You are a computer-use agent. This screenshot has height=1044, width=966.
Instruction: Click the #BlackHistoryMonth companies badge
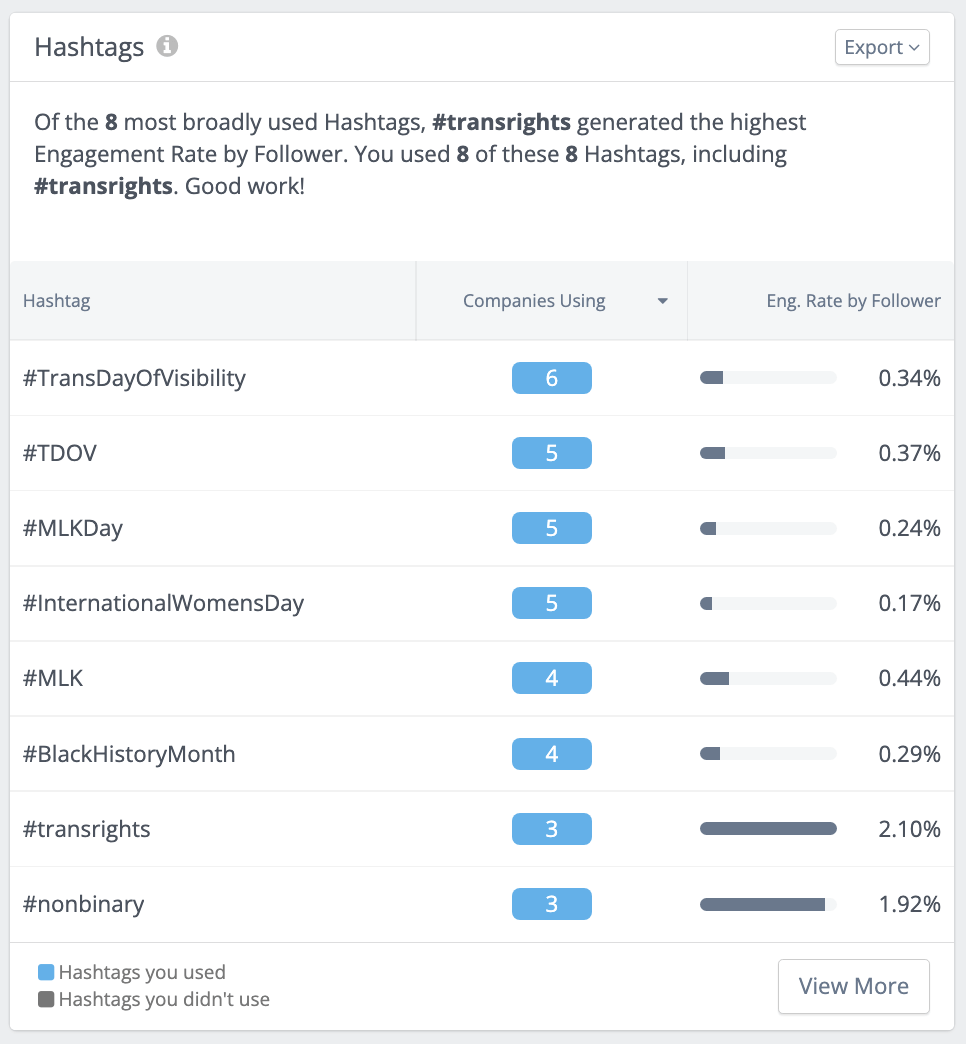pyautogui.click(x=551, y=753)
